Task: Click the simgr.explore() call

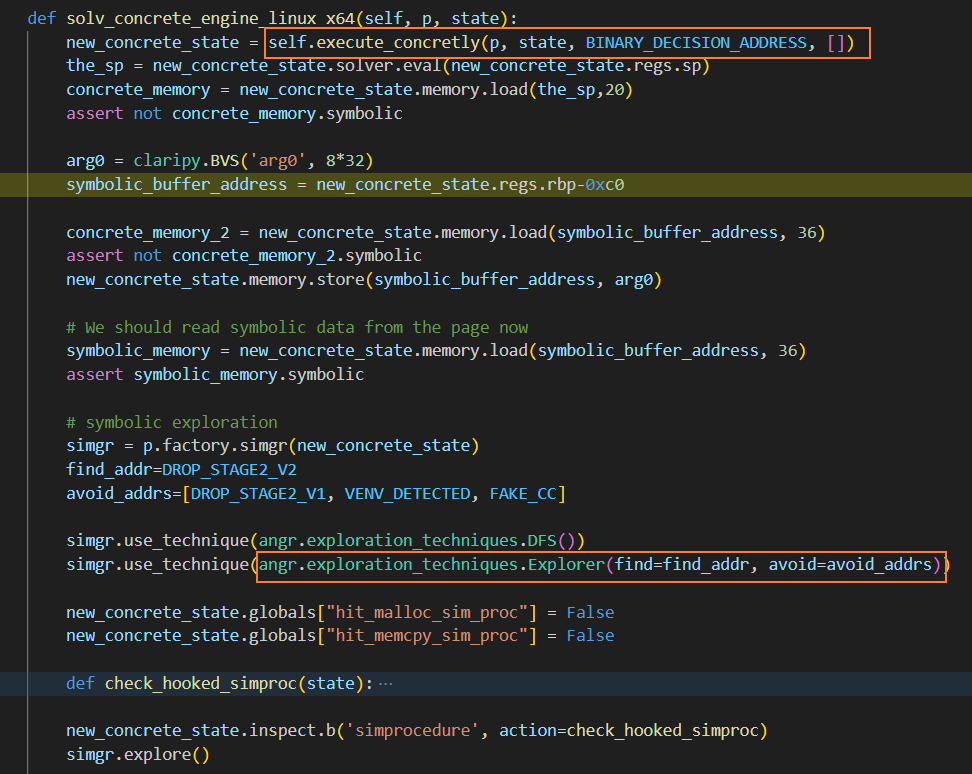Action: pyautogui.click(x=138, y=755)
